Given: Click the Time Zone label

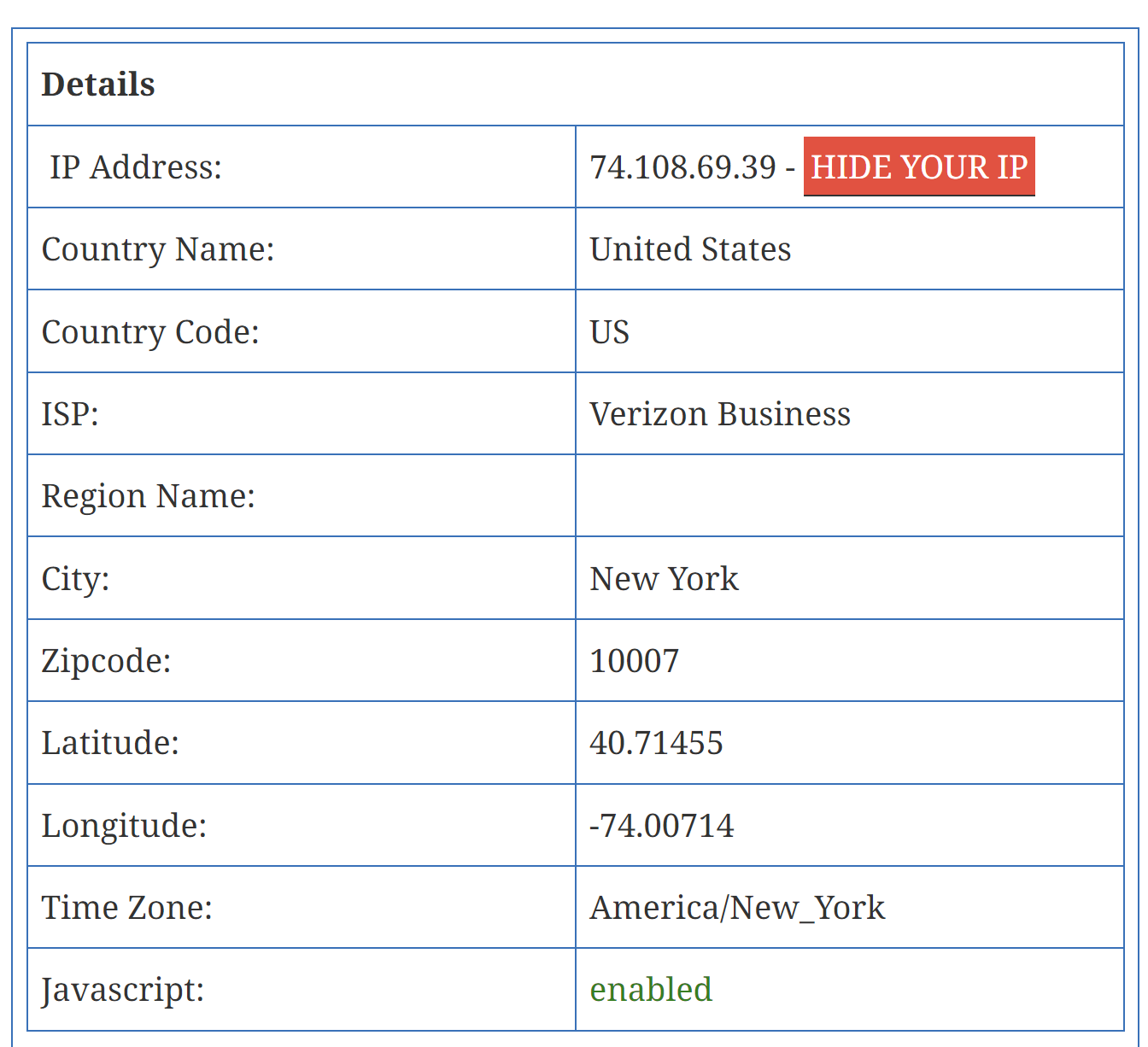Looking at the screenshot, I should pos(126,908).
